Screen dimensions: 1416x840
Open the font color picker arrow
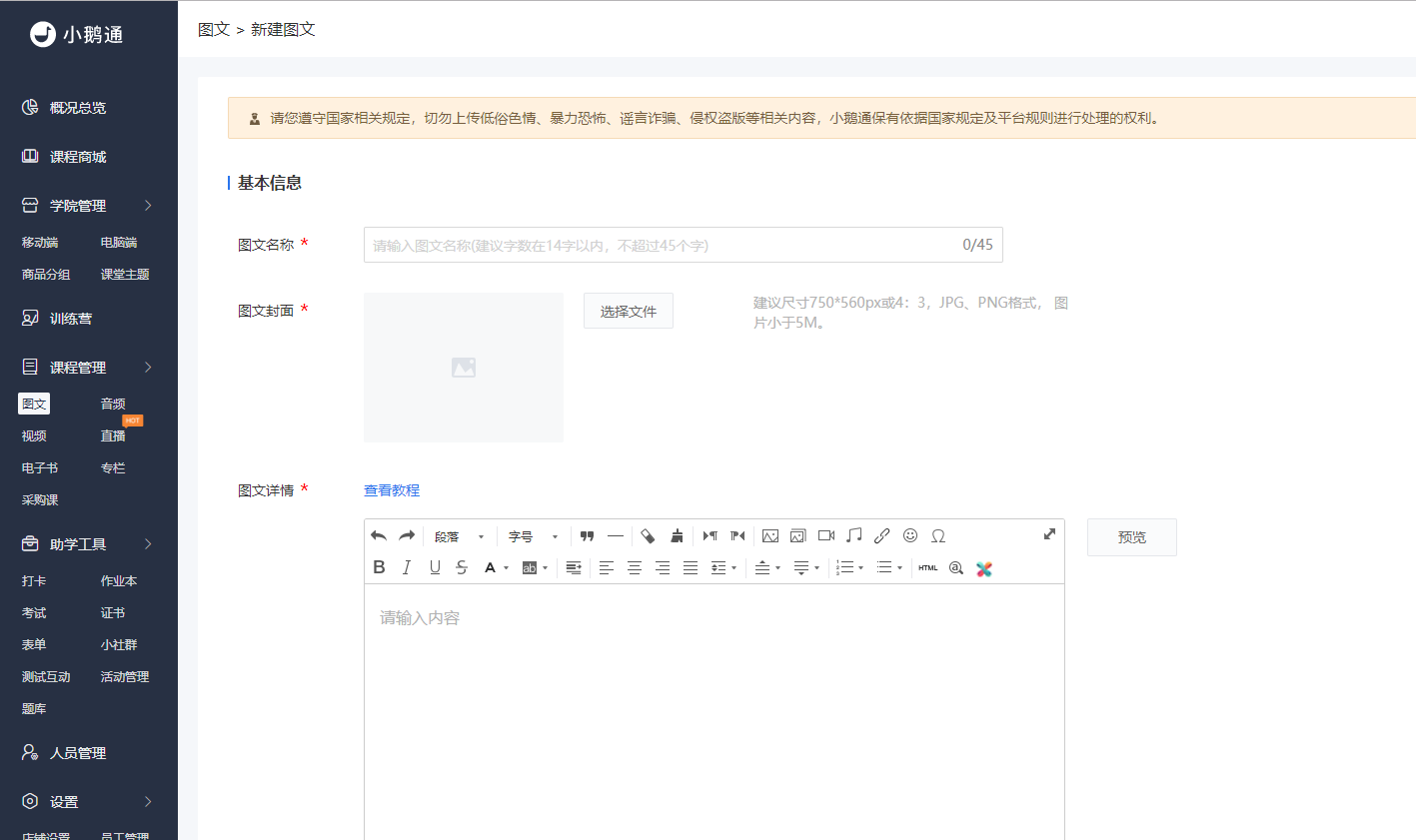(x=507, y=568)
